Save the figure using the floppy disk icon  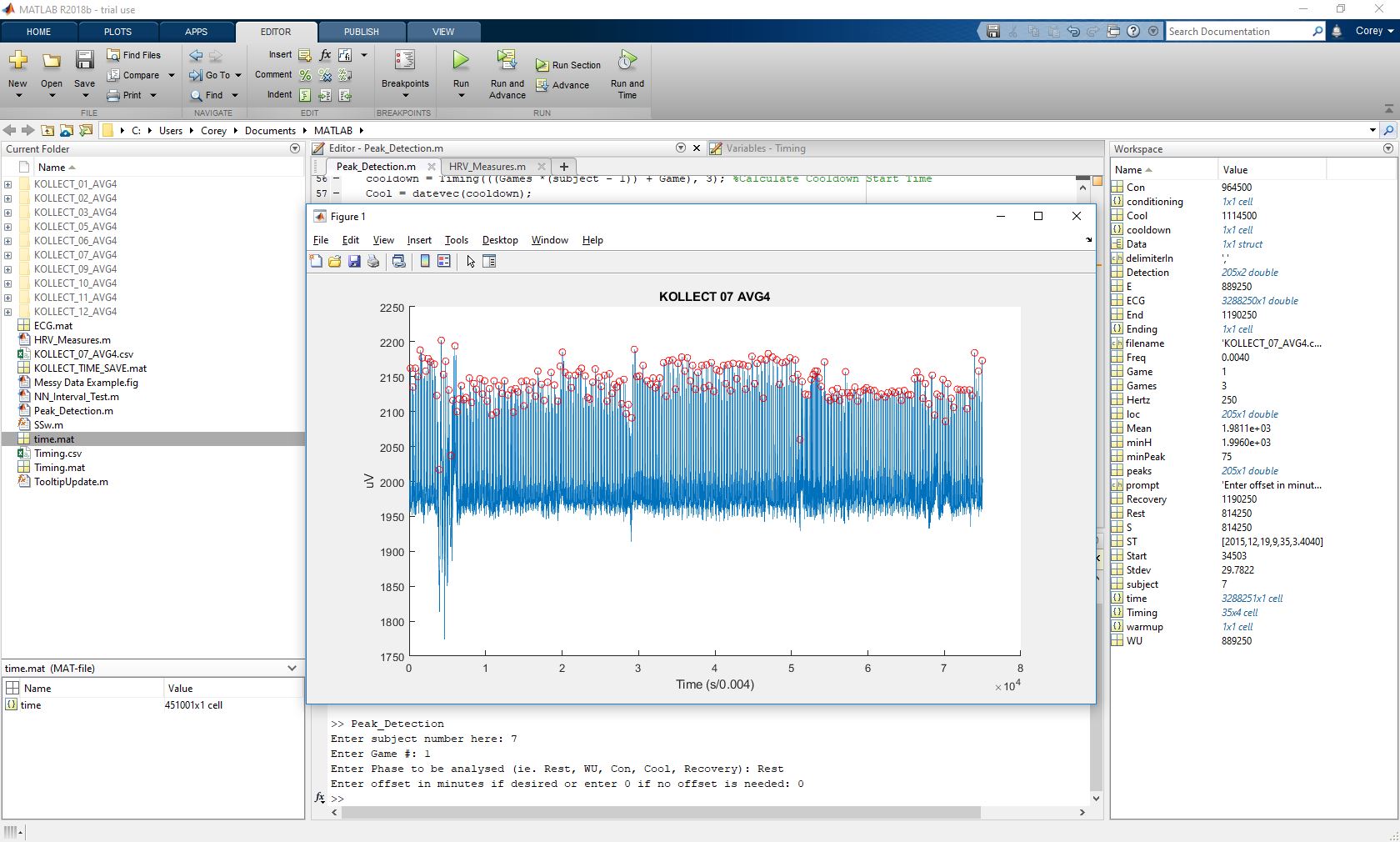[x=354, y=262]
